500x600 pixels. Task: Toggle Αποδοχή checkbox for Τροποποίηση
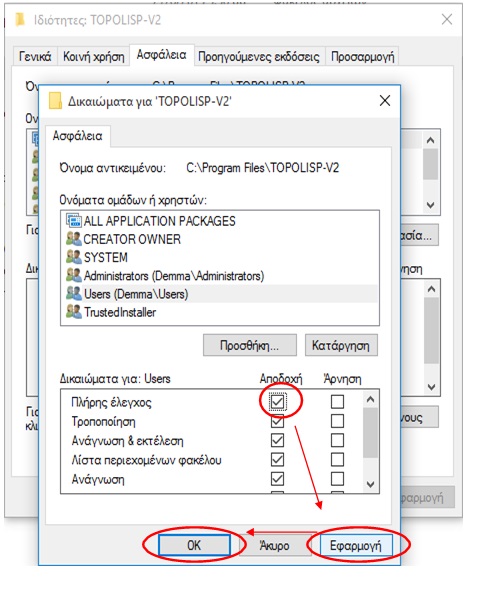pyautogui.click(x=277, y=421)
